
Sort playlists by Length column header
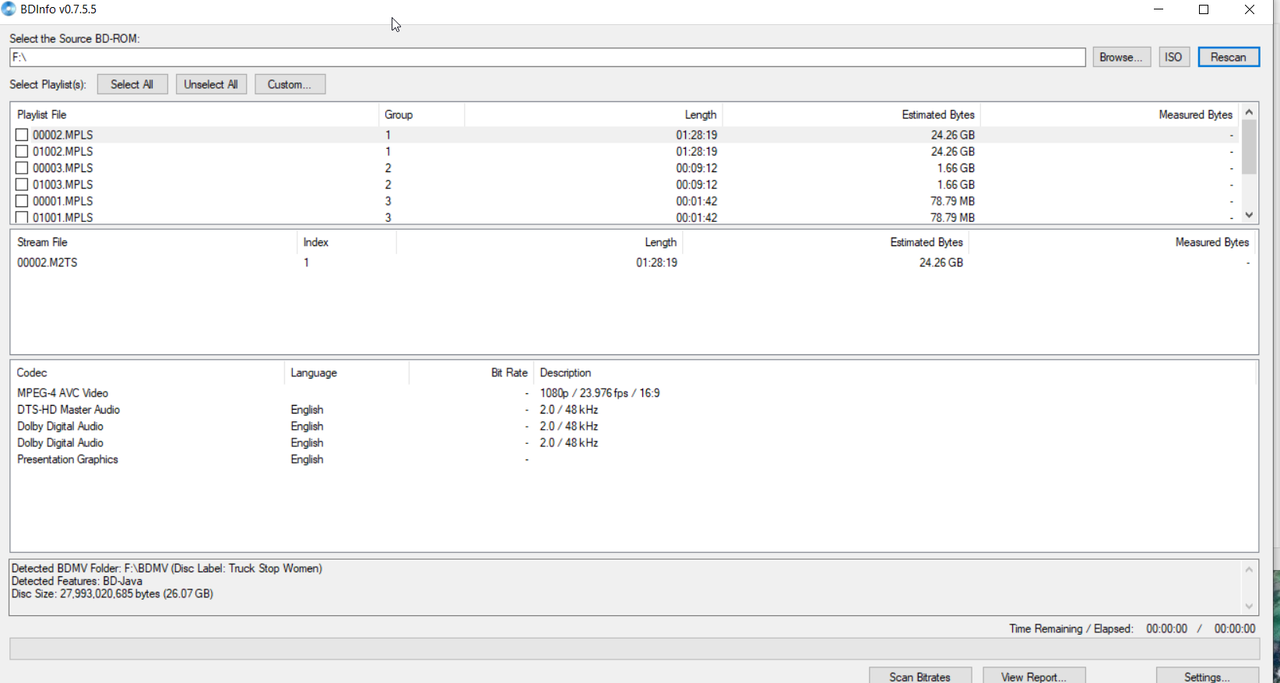pos(593,115)
